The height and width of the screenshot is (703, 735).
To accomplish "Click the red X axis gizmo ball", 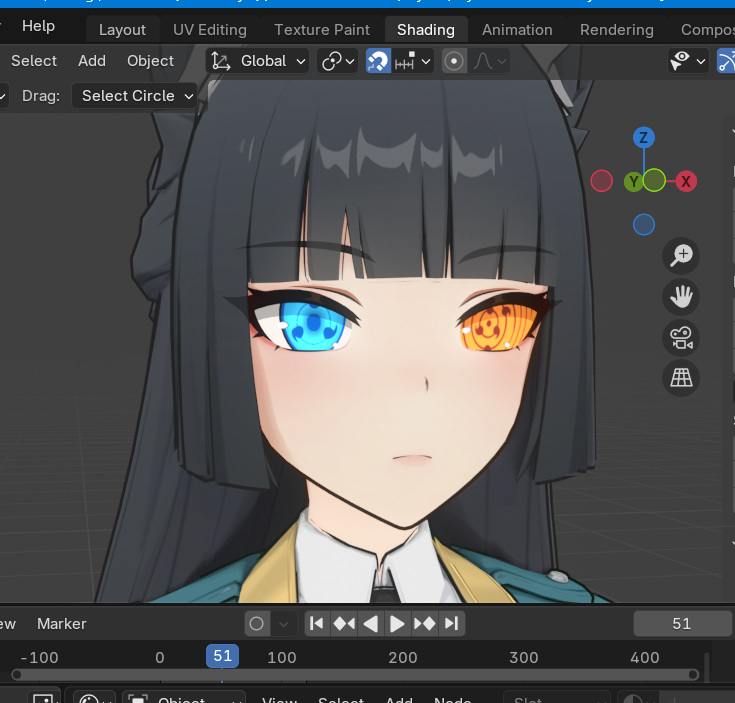I will click(x=686, y=181).
